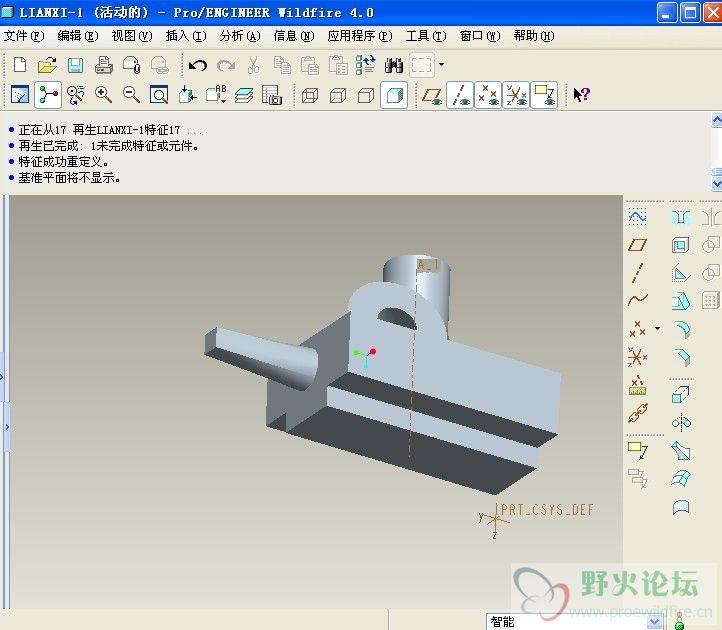Create a datum curve tool
The height and width of the screenshot is (630, 722).
pyautogui.click(x=637, y=300)
